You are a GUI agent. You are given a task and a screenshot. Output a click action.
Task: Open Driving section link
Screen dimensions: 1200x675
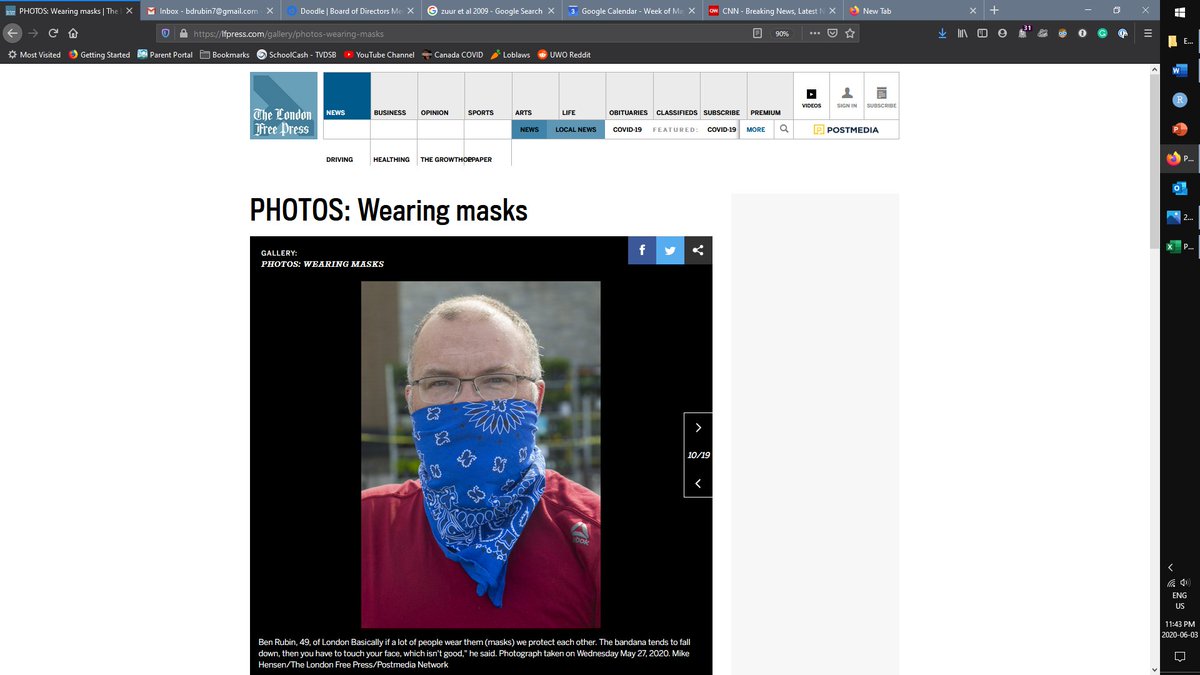click(340, 160)
